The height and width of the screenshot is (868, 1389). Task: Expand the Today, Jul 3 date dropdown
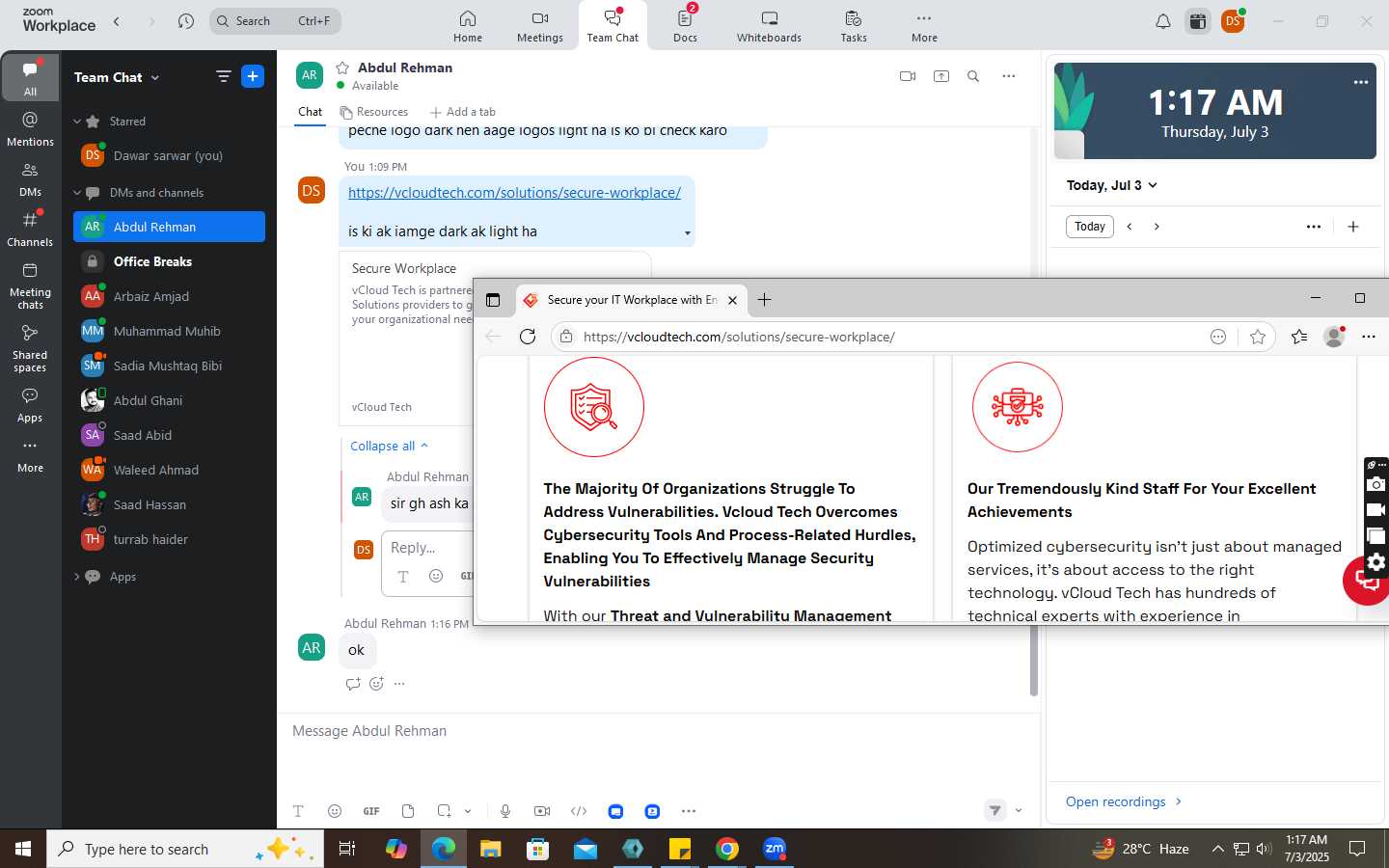pyautogui.click(x=1111, y=185)
